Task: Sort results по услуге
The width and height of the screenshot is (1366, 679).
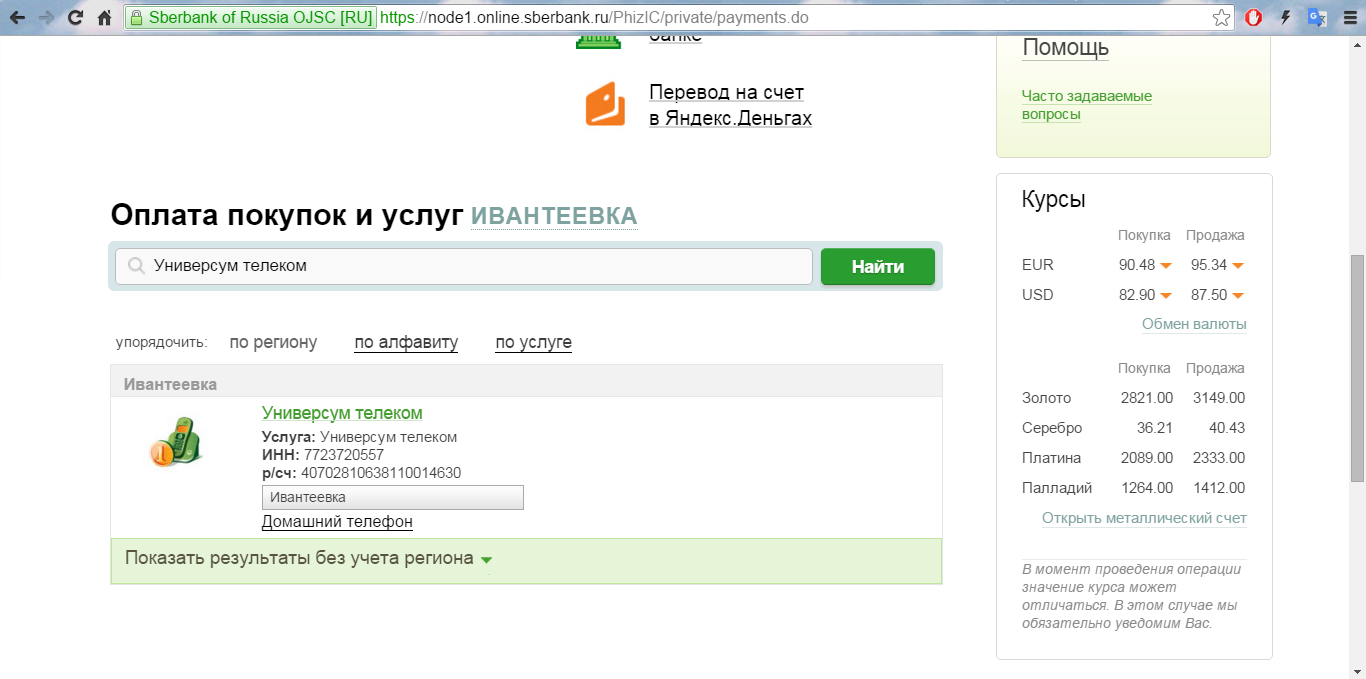Action: click(534, 342)
